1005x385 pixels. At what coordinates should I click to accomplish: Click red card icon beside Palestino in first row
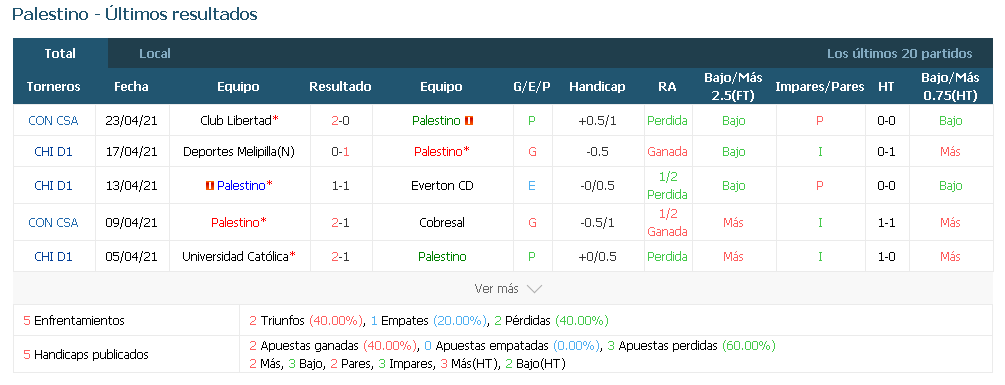(x=469, y=120)
